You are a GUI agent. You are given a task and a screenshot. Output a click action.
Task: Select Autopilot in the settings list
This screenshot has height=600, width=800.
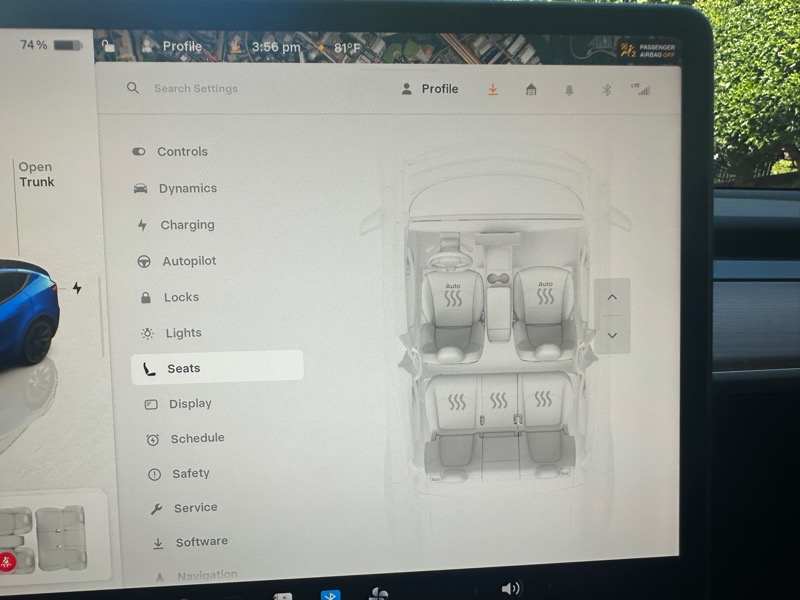(x=189, y=261)
